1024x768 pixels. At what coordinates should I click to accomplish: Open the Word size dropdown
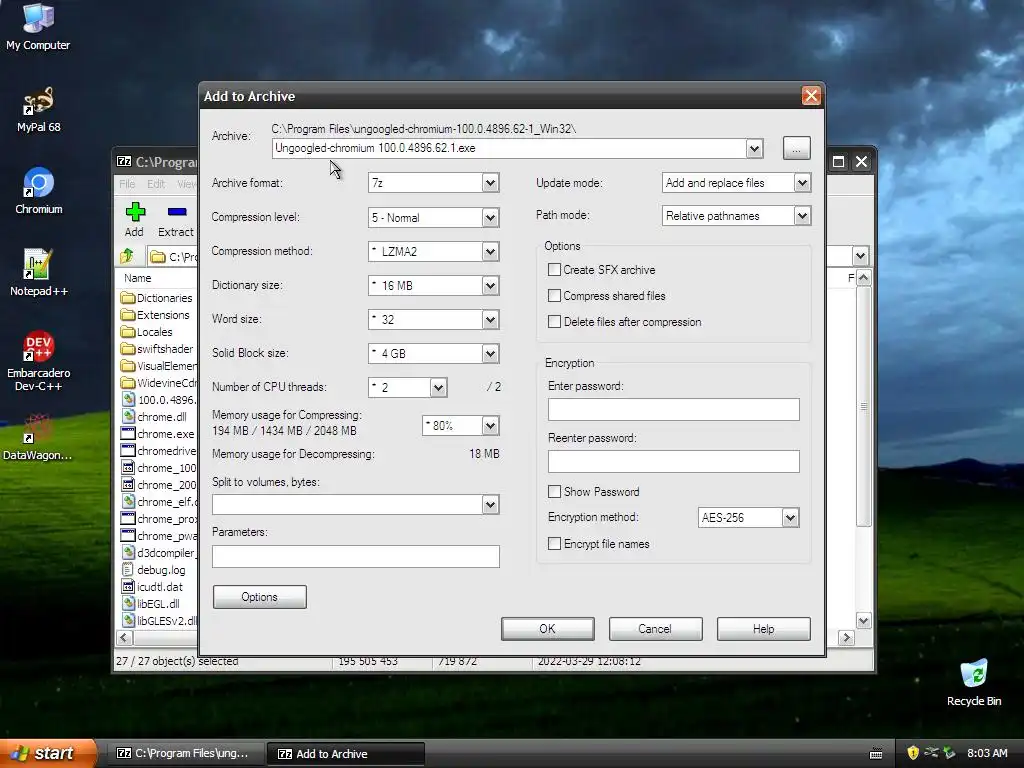pos(490,319)
